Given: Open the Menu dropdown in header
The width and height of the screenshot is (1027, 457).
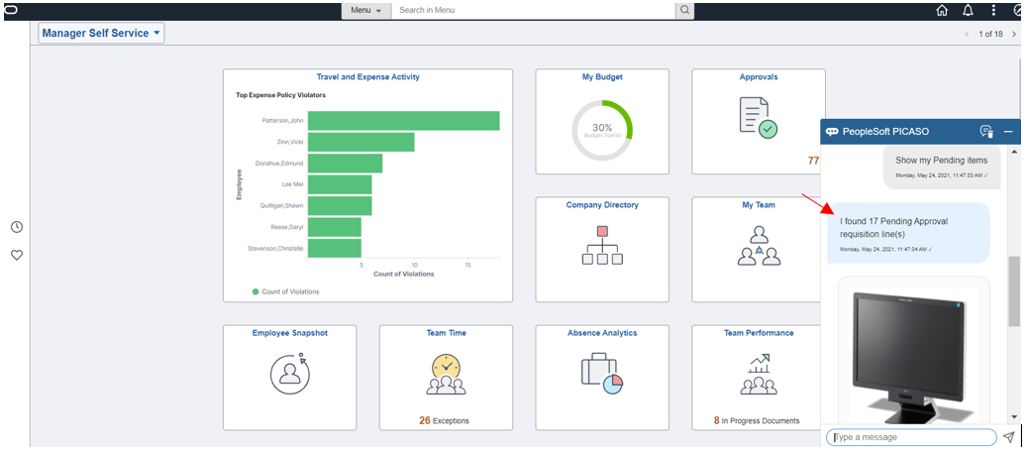Looking at the screenshot, I should [x=366, y=10].
